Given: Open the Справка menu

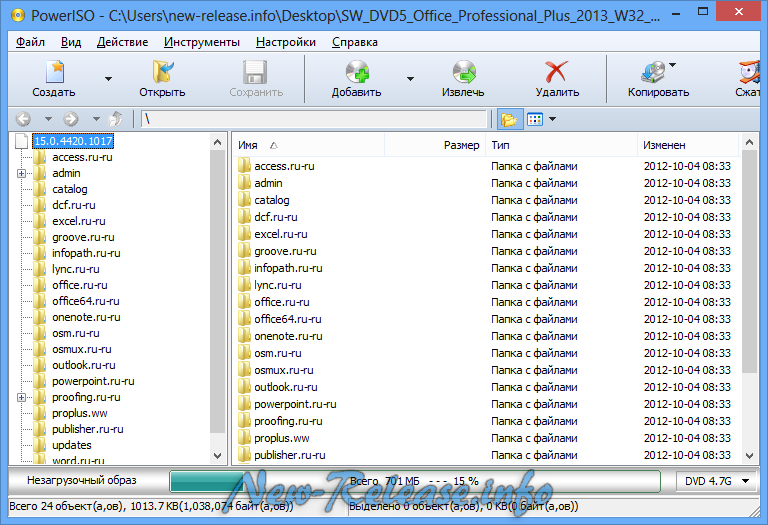Looking at the screenshot, I should pos(355,42).
